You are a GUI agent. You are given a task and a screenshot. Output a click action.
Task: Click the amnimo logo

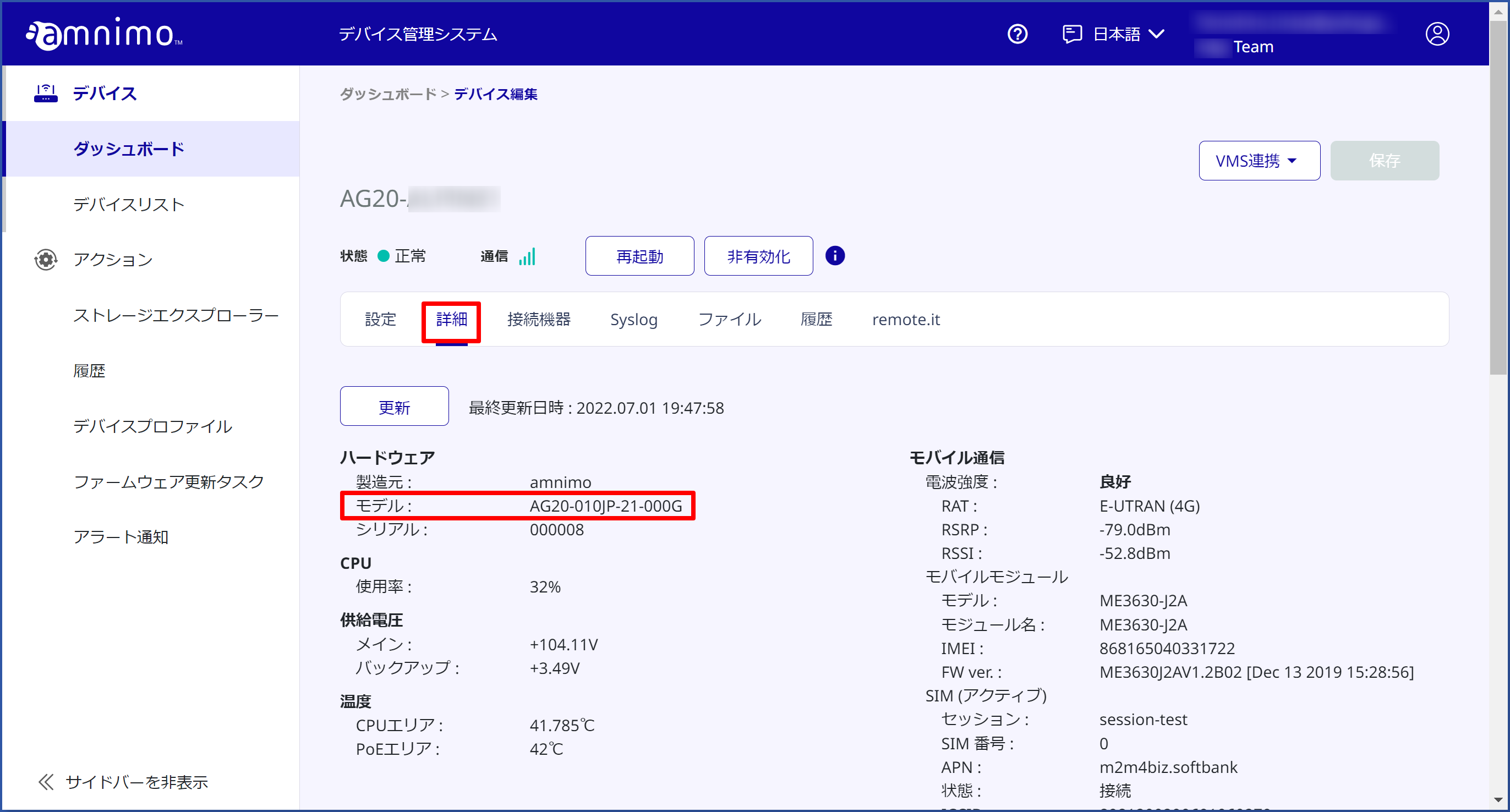tap(105, 34)
